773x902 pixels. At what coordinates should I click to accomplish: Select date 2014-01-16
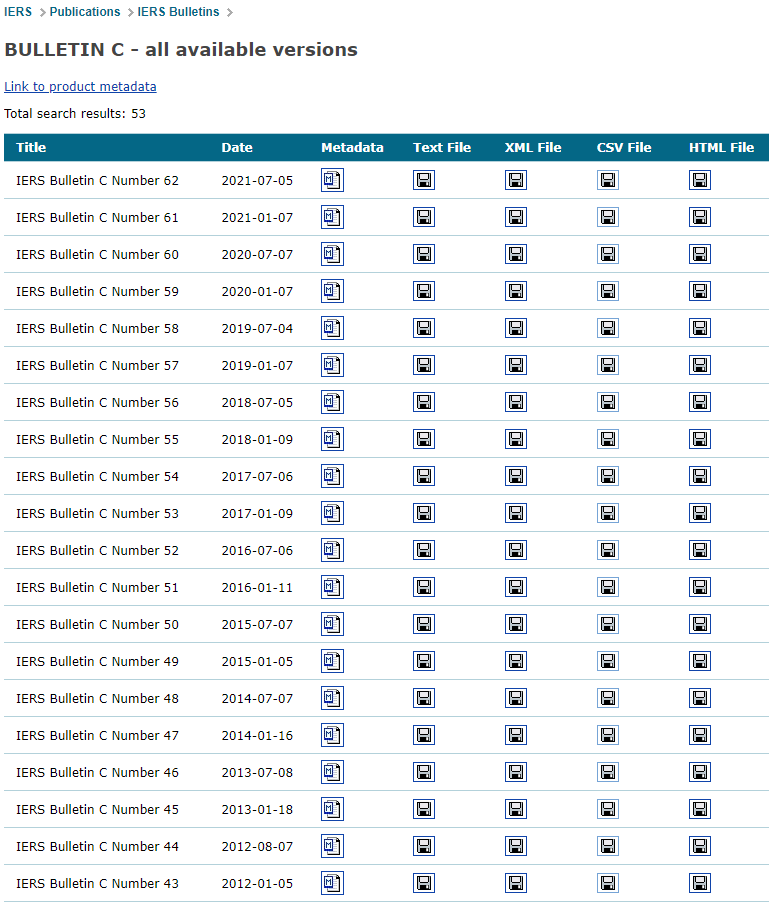pos(257,735)
